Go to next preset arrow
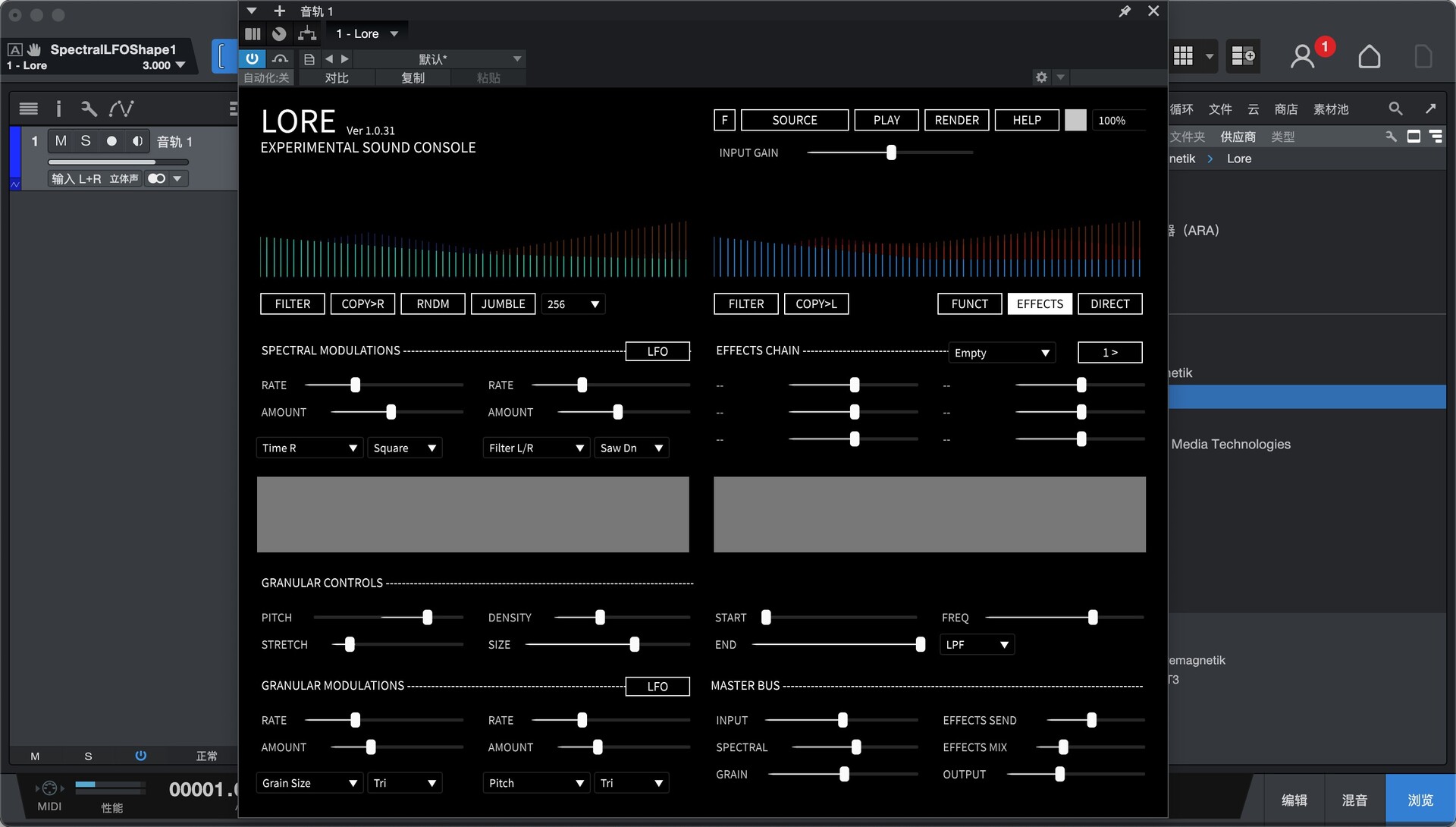 tap(345, 58)
